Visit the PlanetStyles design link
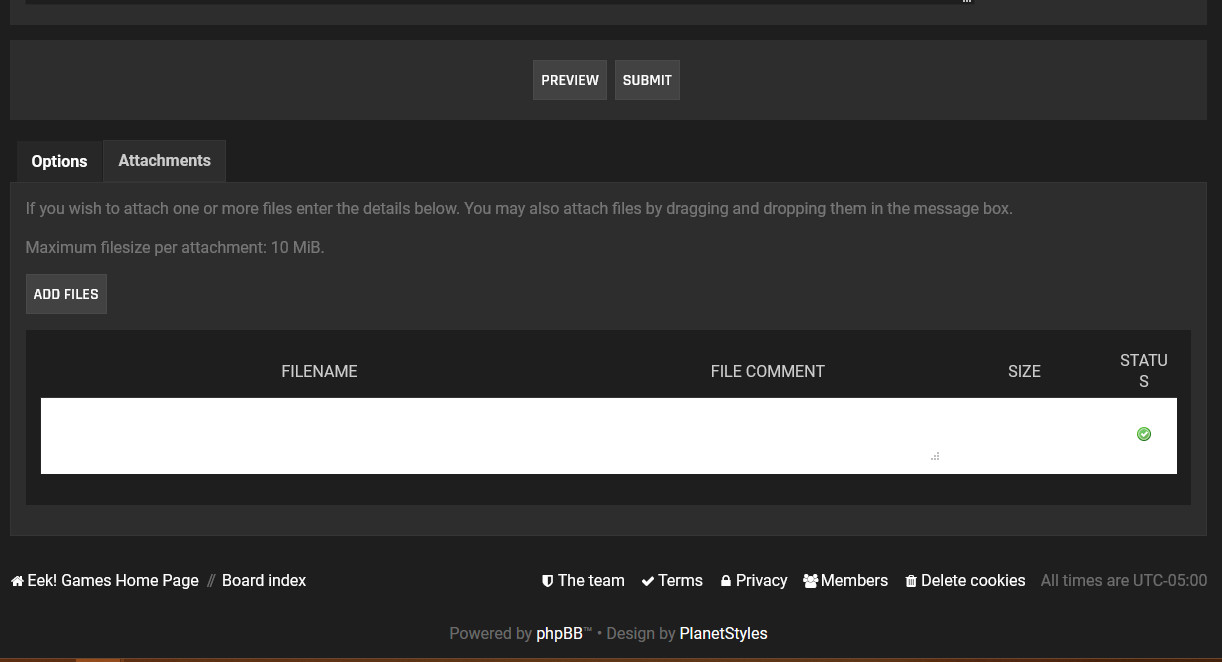The image size is (1222, 662). point(723,633)
